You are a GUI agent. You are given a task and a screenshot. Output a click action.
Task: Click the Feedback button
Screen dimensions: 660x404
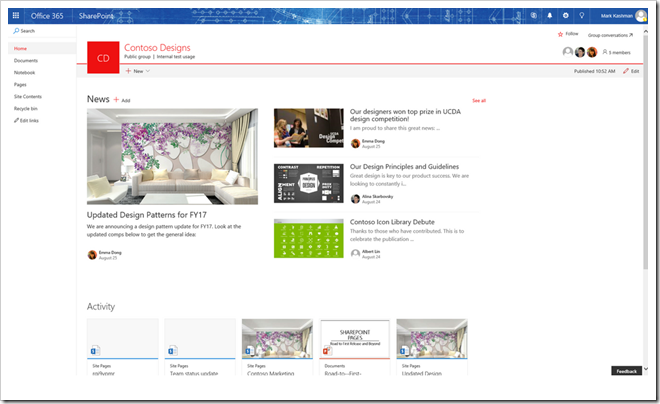point(627,371)
